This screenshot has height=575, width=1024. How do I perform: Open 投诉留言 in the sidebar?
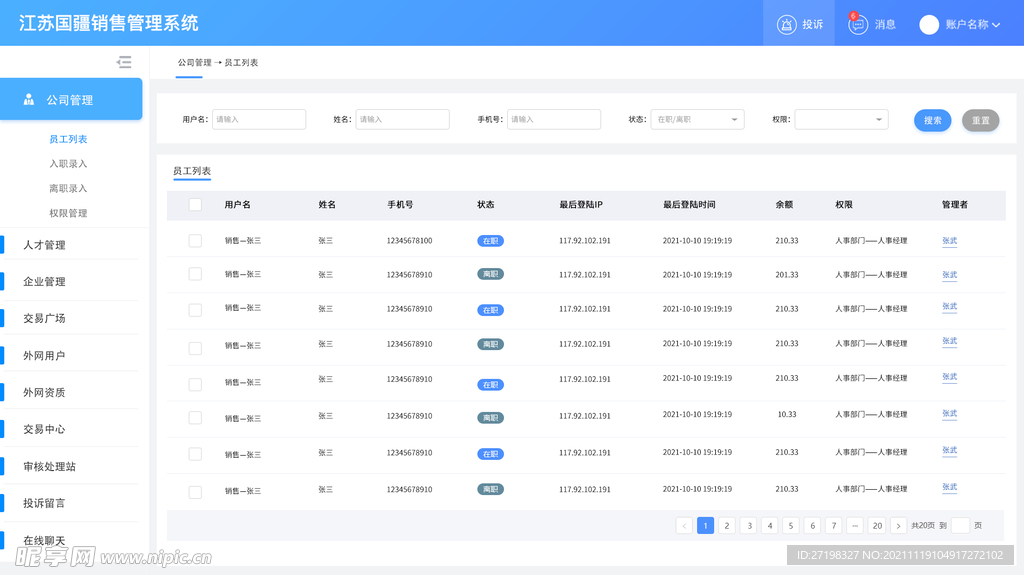tap(44, 503)
